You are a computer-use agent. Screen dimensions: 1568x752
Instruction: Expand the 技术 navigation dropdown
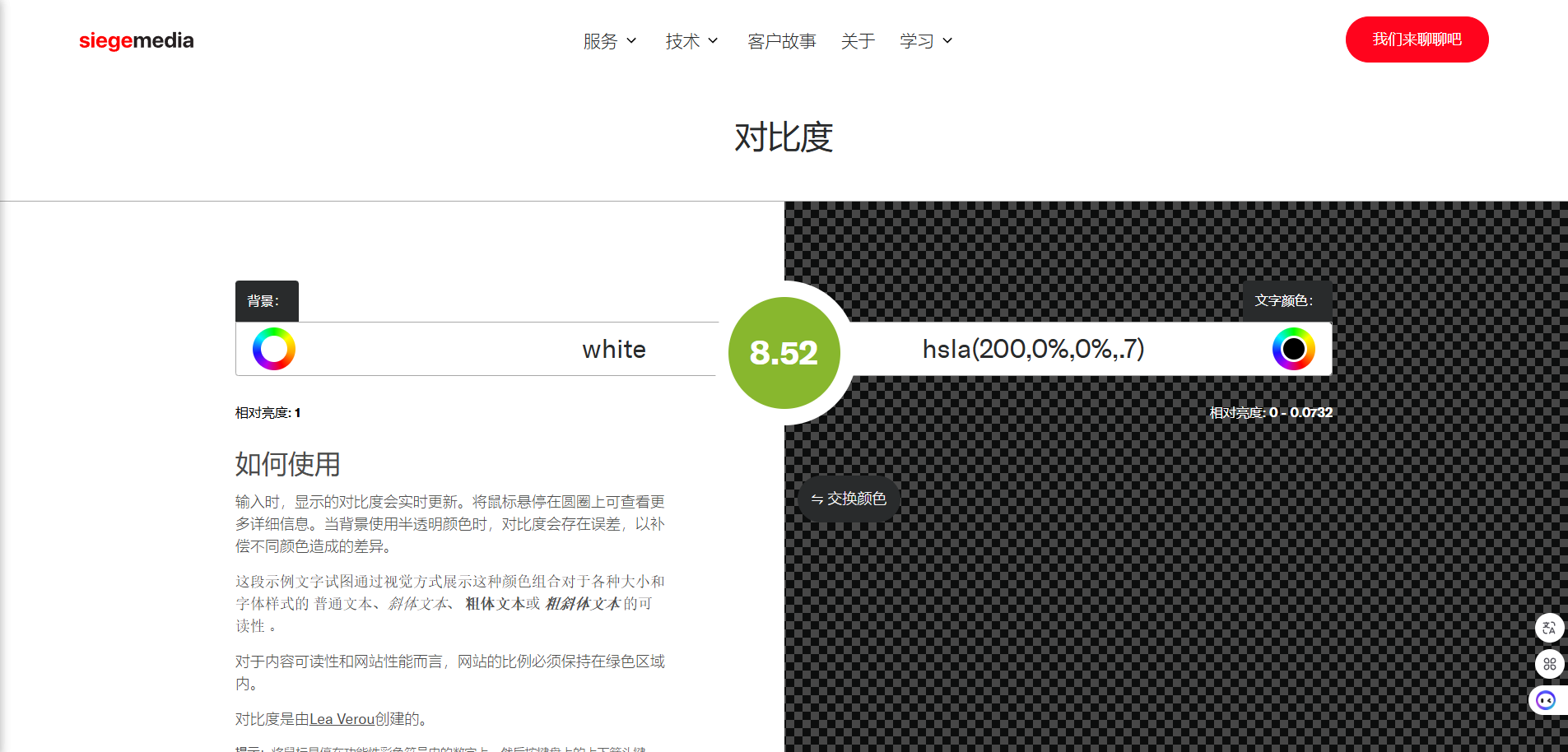pyautogui.click(x=691, y=41)
